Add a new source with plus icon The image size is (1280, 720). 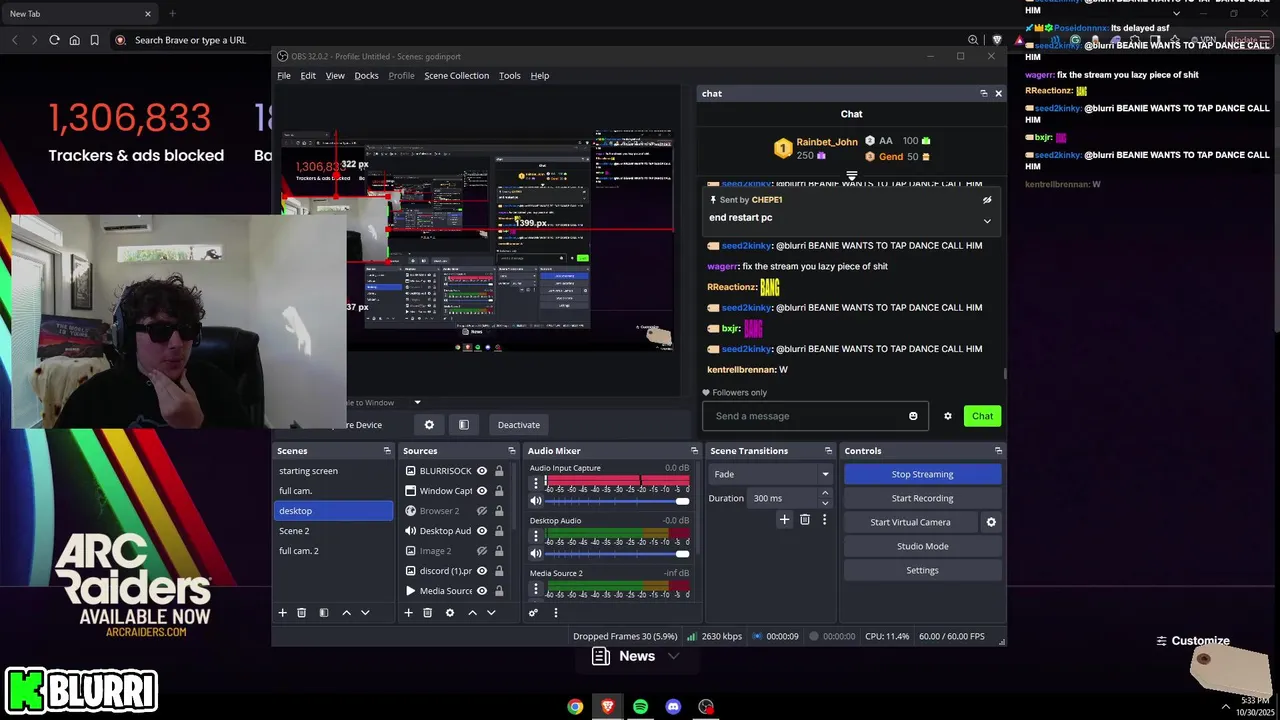pos(408,612)
